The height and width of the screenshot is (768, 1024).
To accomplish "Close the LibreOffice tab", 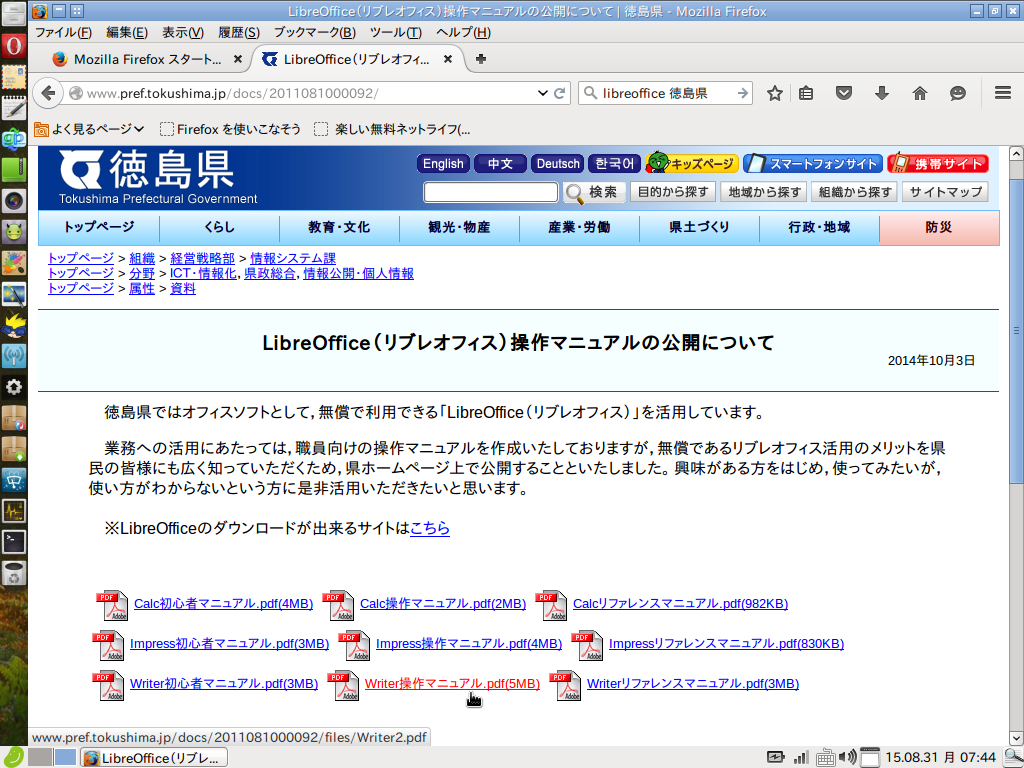I will 447,59.
